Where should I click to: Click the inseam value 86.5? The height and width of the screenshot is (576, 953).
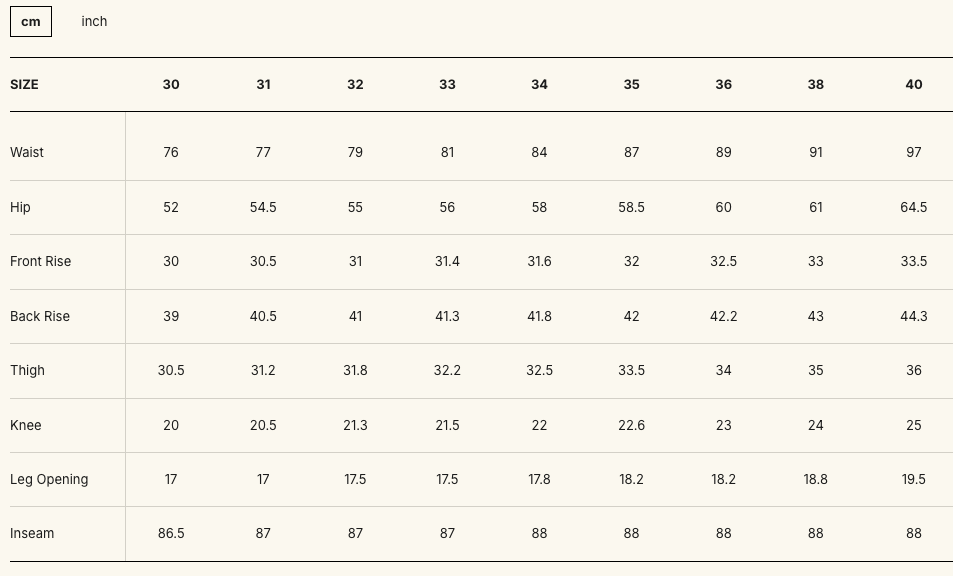point(171,534)
